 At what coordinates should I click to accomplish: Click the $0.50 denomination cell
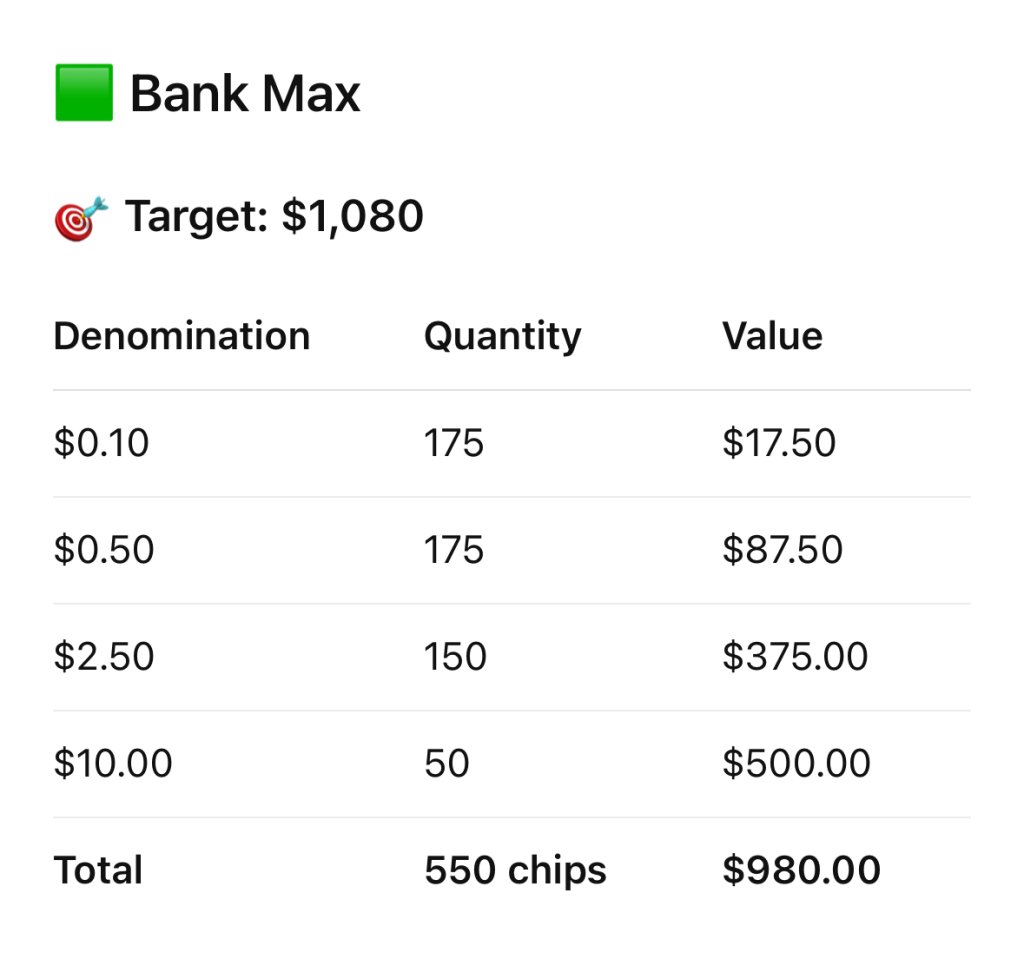(x=104, y=550)
